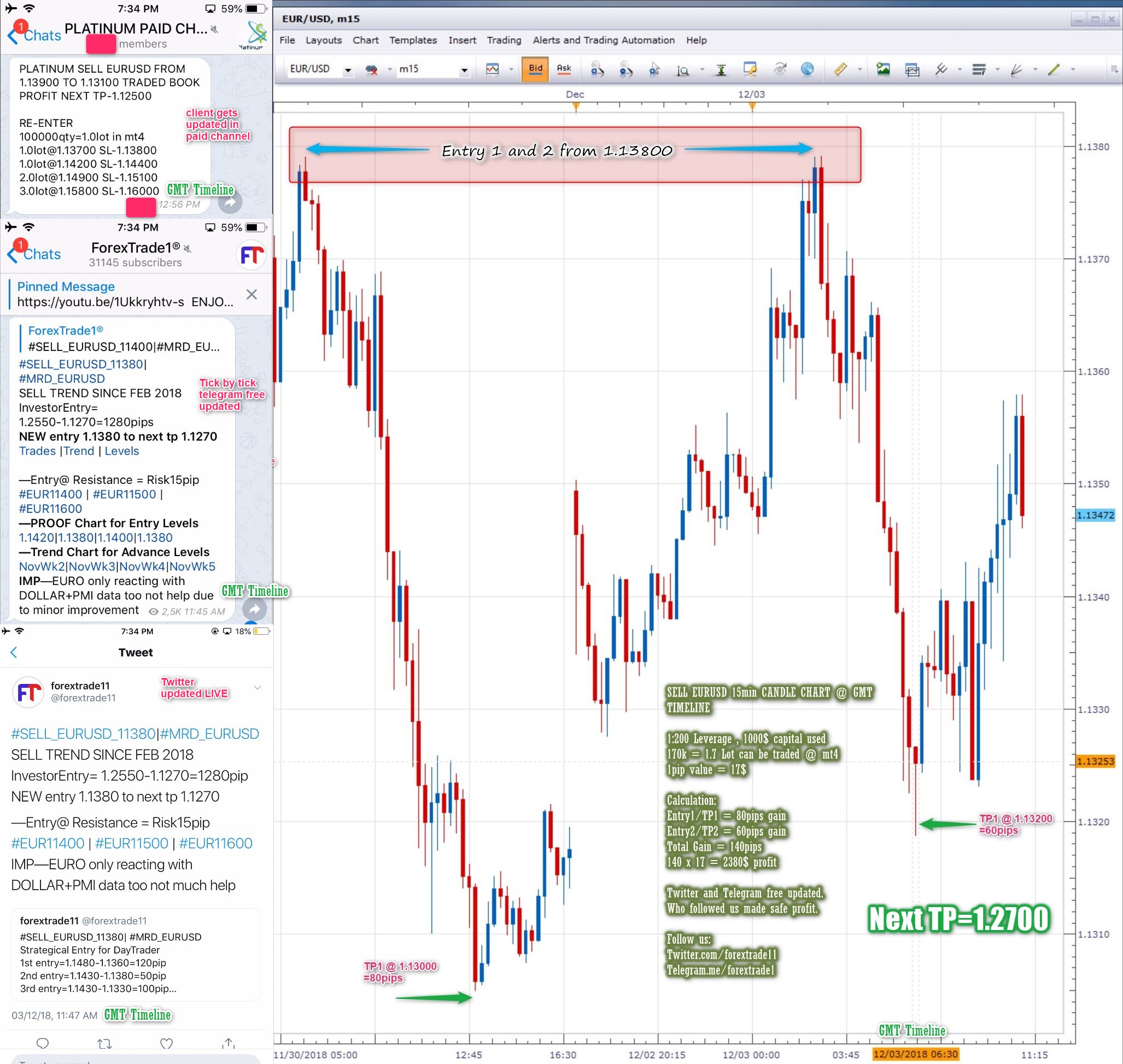The height and width of the screenshot is (1064, 1123).
Task: Click the fit vertical scale icon
Action: [721, 69]
